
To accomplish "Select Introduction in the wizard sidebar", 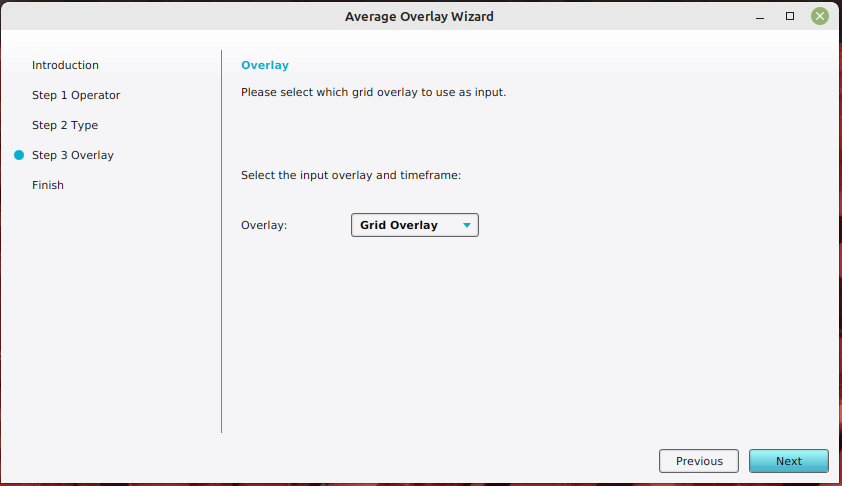I will click(65, 65).
